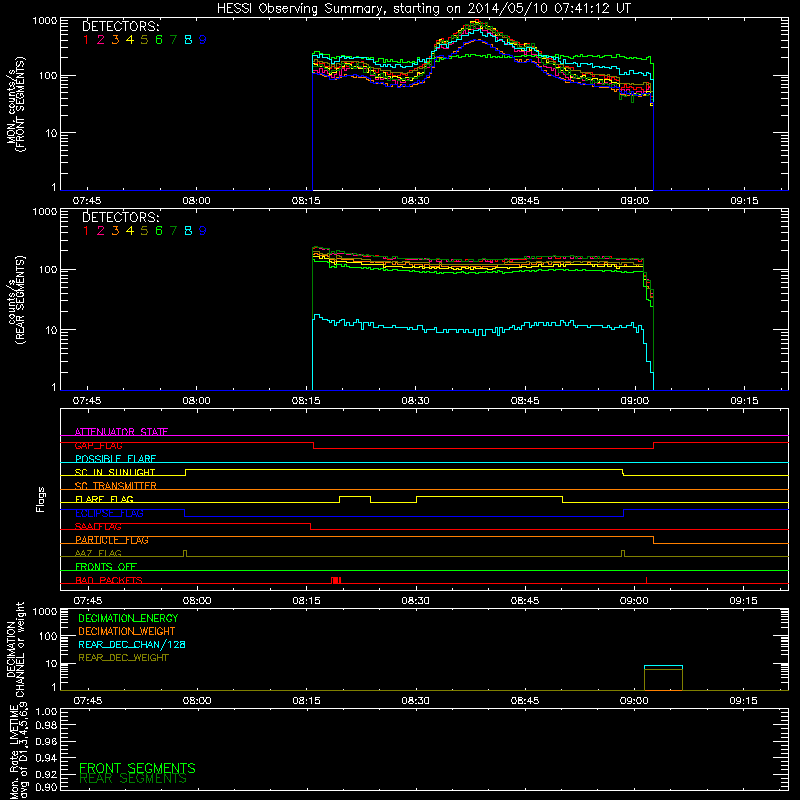The image size is (800, 800).
Task: Select the REAR_DEC_CHAN/128 legend entry
Action: tap(132, 644)
